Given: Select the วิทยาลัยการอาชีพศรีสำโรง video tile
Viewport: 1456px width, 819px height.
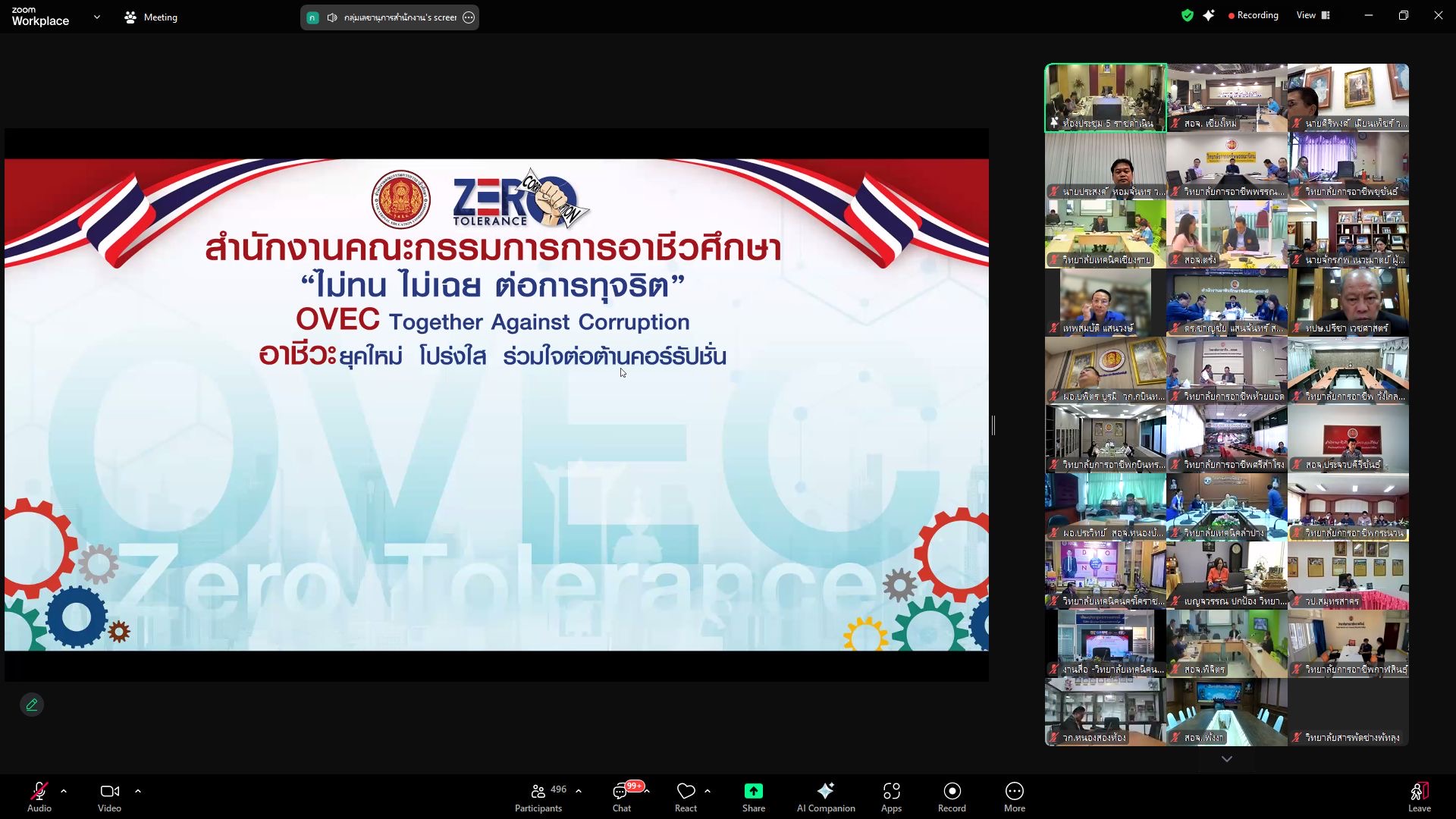Looking at the screenshot, I should (1227, 439).
